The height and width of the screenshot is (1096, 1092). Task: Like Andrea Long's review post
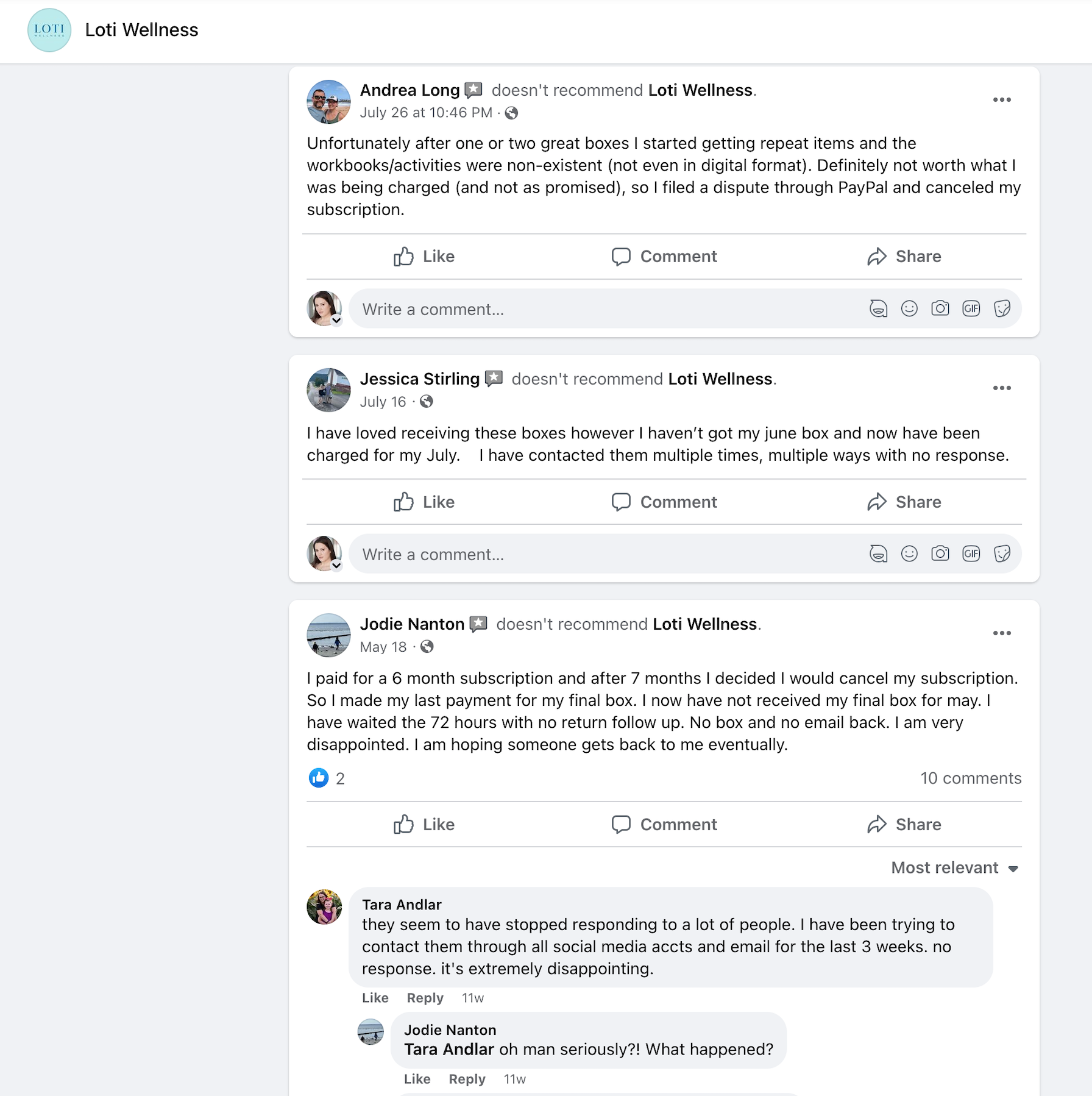pos(424,257)
